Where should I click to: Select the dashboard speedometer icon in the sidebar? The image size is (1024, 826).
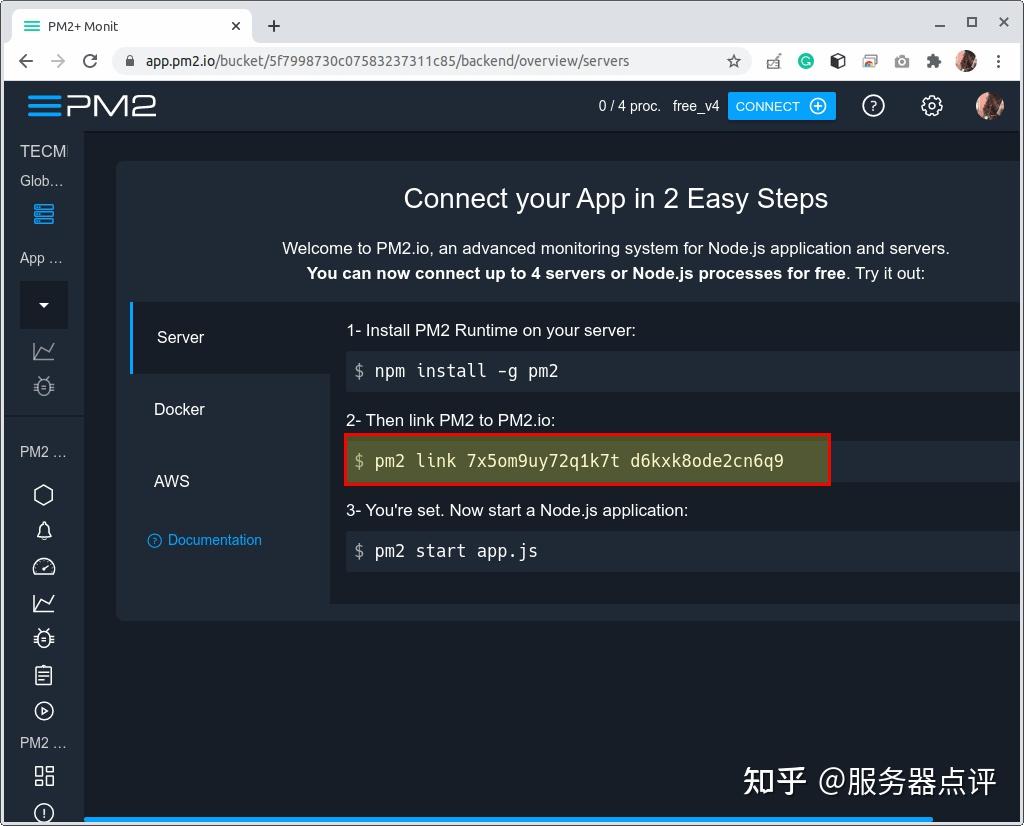point(43,566)
